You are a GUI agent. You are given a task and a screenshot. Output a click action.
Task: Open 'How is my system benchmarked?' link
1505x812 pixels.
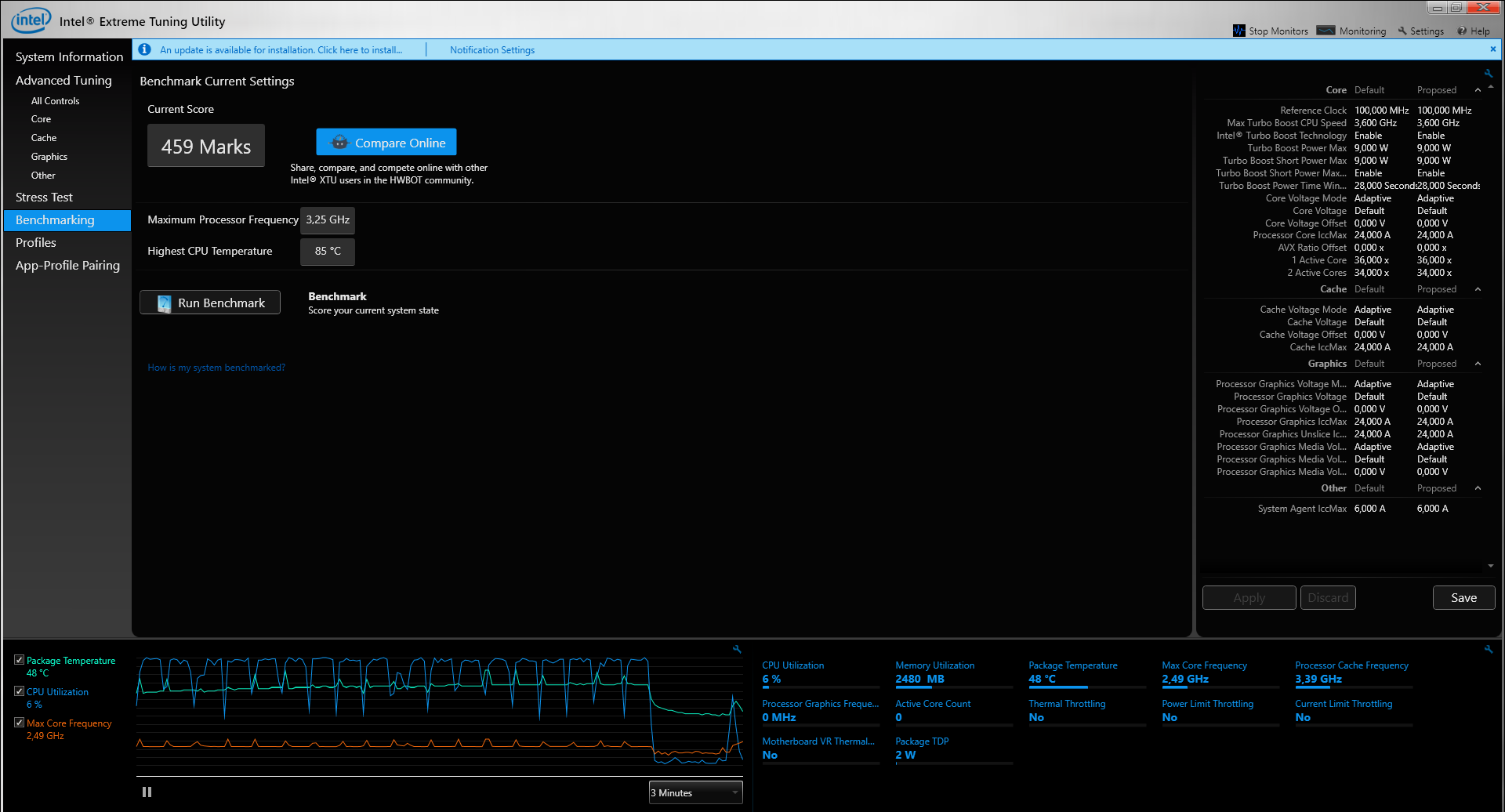point(216,368)
